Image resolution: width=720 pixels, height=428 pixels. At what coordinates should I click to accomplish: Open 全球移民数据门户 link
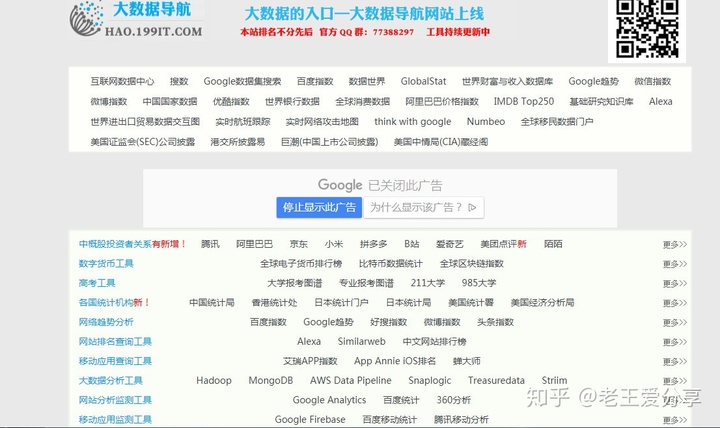557,122
